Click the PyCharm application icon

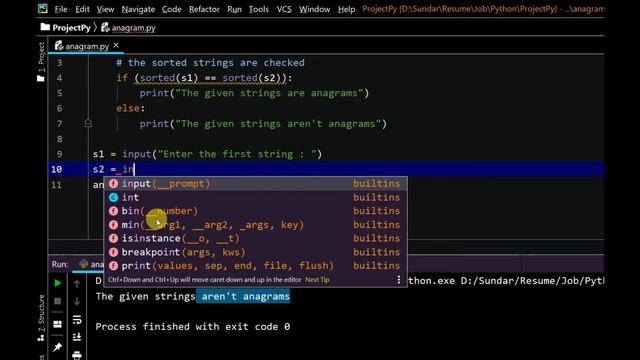(43, 9)
